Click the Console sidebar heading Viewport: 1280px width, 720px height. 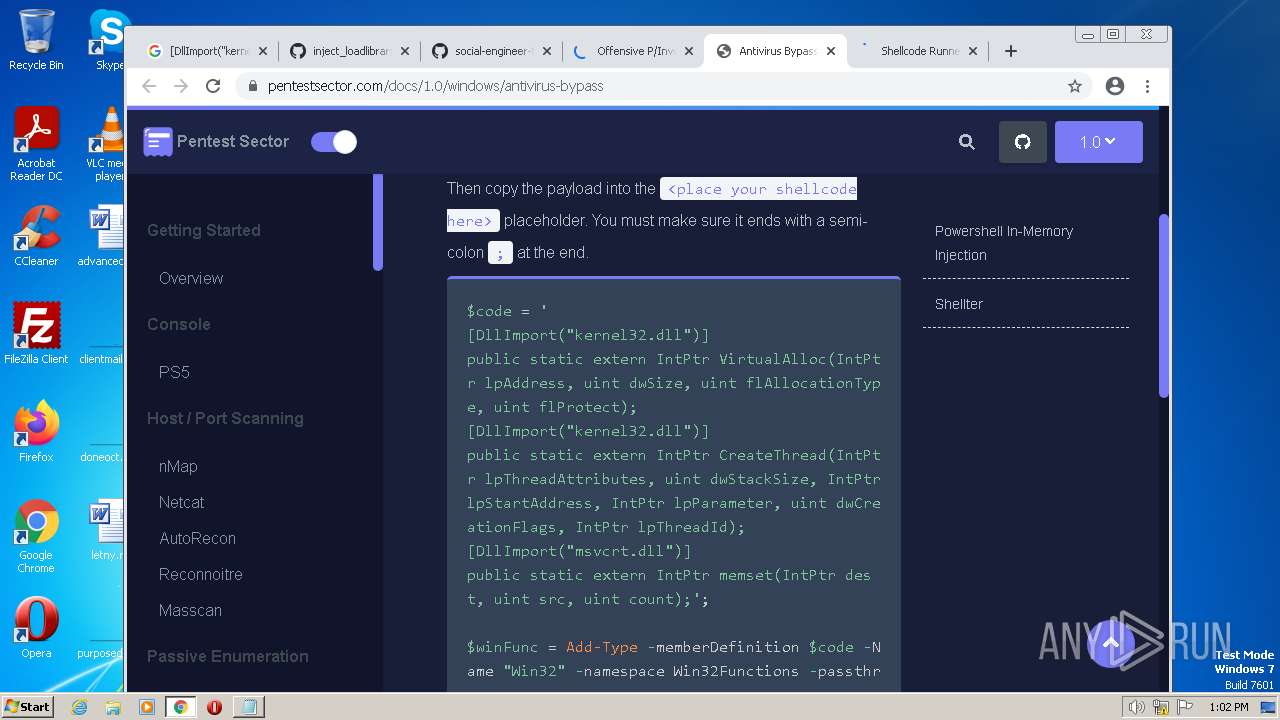(x=179, y=324)
